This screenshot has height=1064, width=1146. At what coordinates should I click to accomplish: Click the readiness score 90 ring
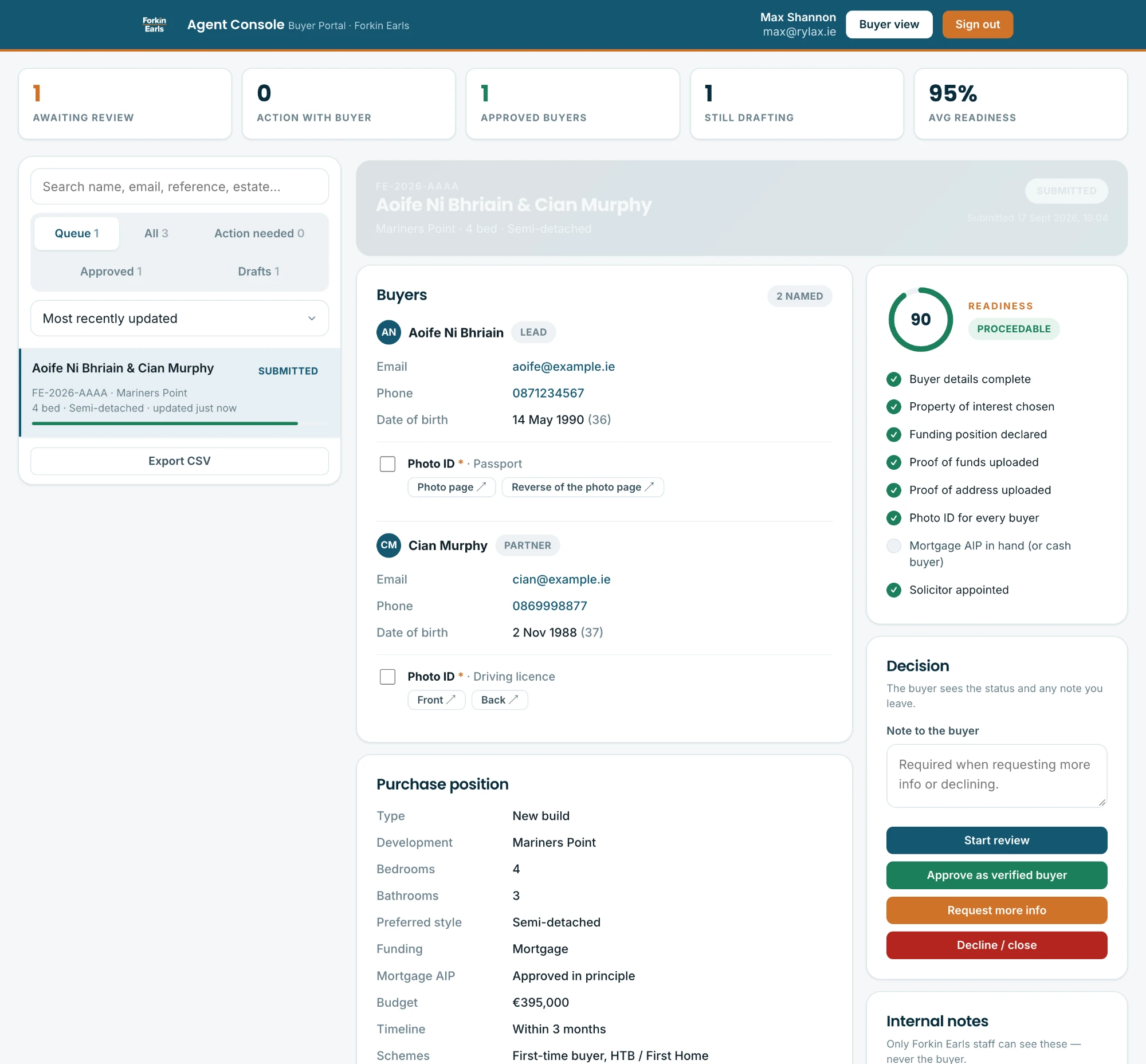click(x=920, y=320)
